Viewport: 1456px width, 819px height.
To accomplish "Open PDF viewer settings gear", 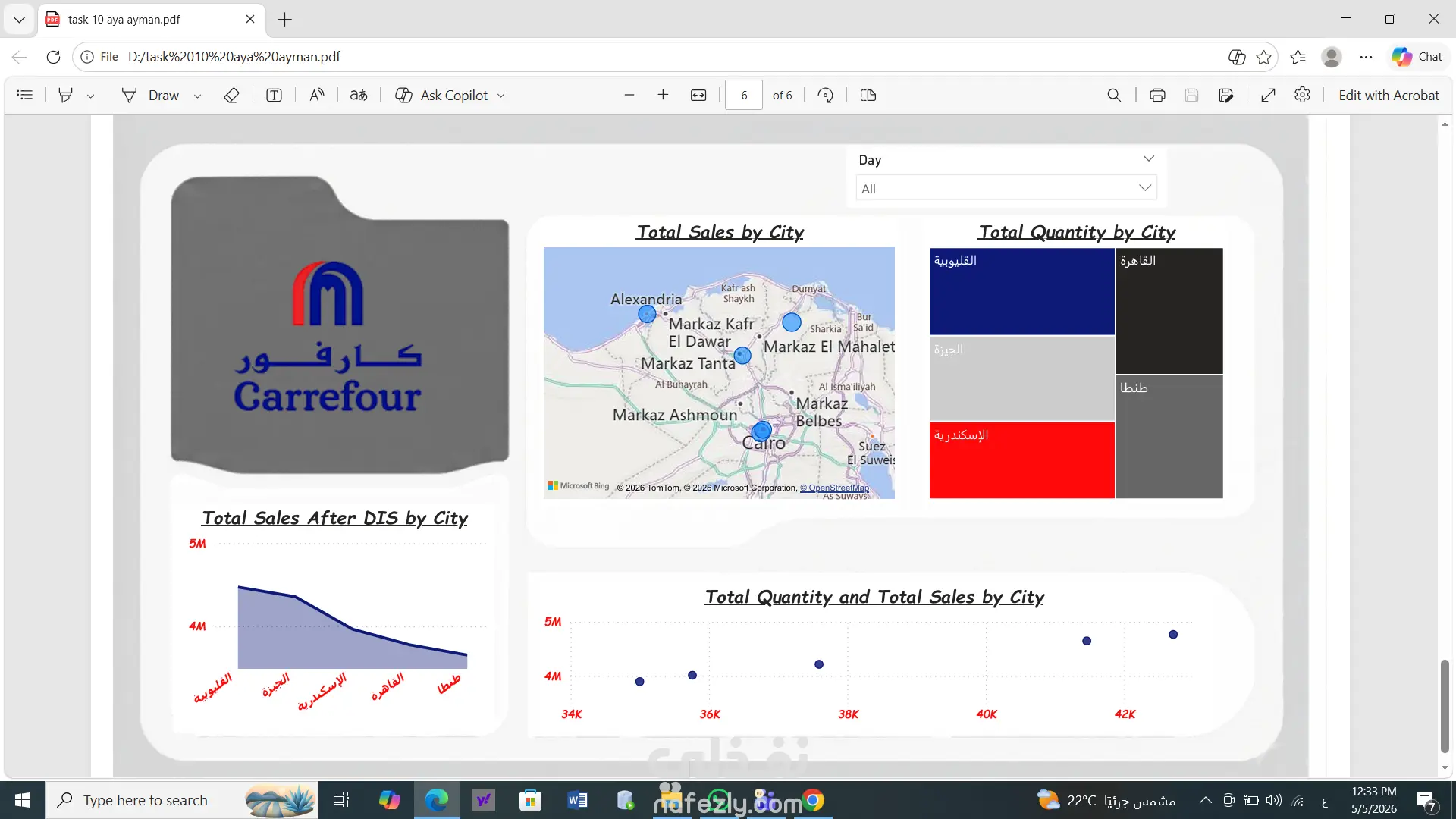I will click(x=1303, y=96).
